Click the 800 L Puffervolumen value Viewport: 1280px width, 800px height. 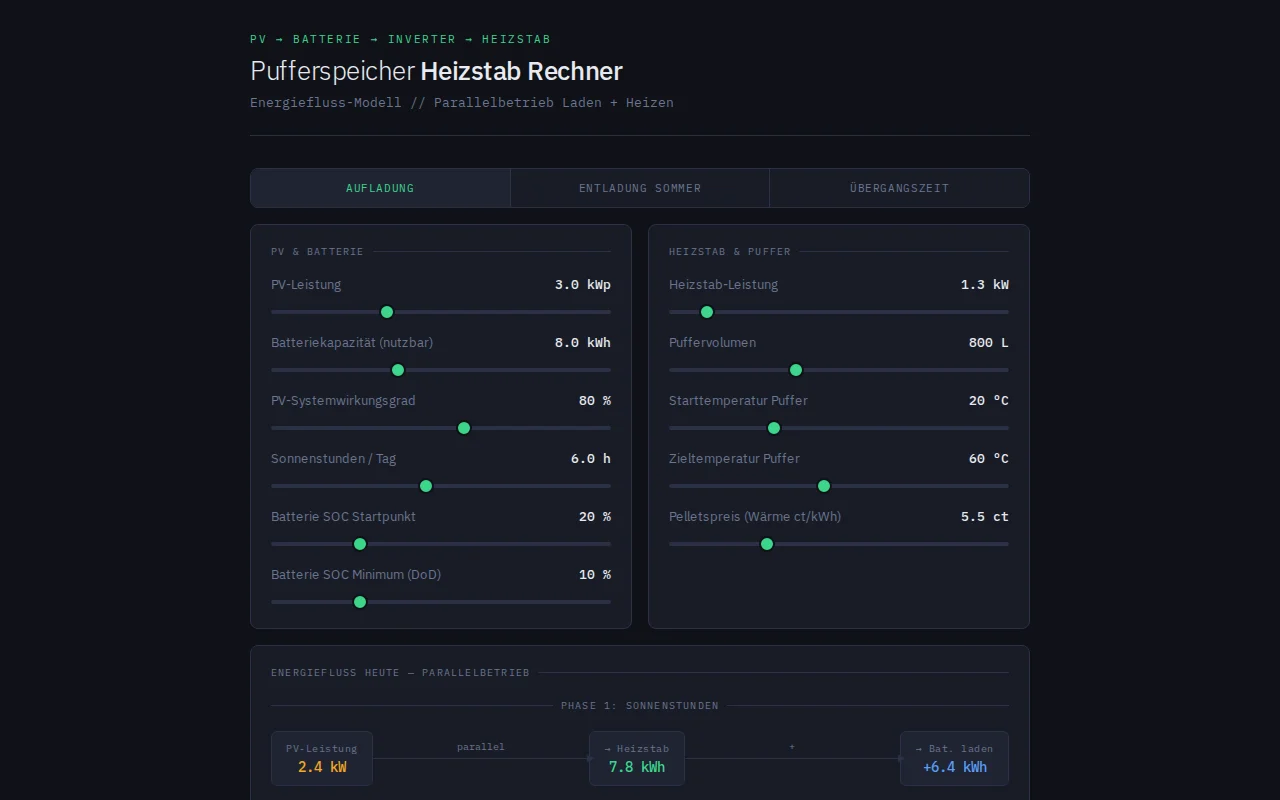tap(989, 343)
